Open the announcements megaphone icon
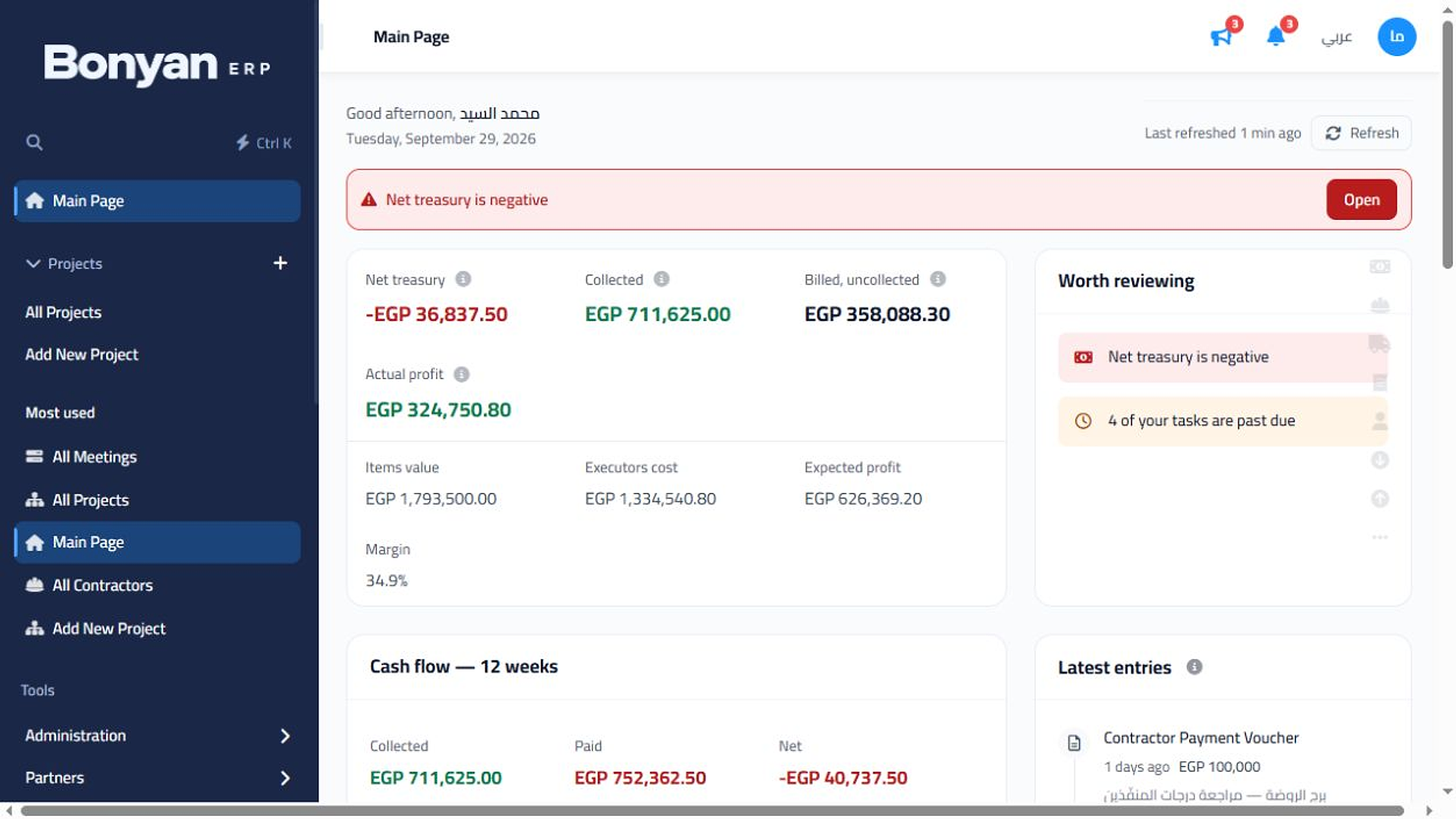Screen dimensions: 1456x819 [1221, 36]
